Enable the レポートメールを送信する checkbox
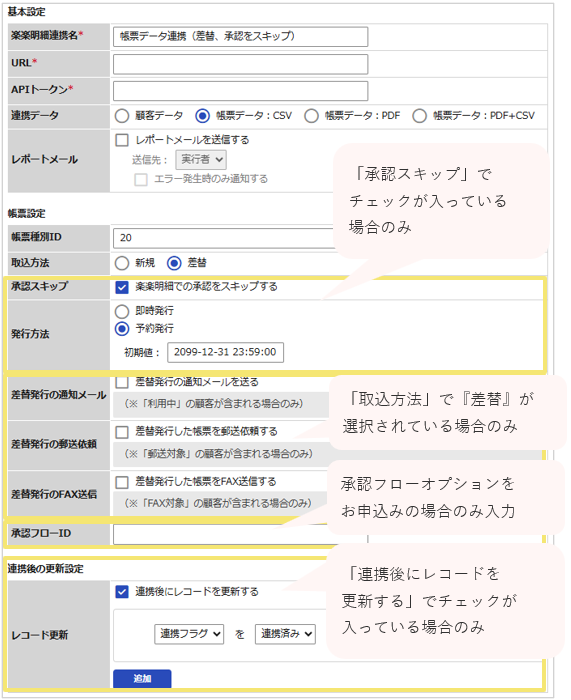 click(x=122, y=140)
